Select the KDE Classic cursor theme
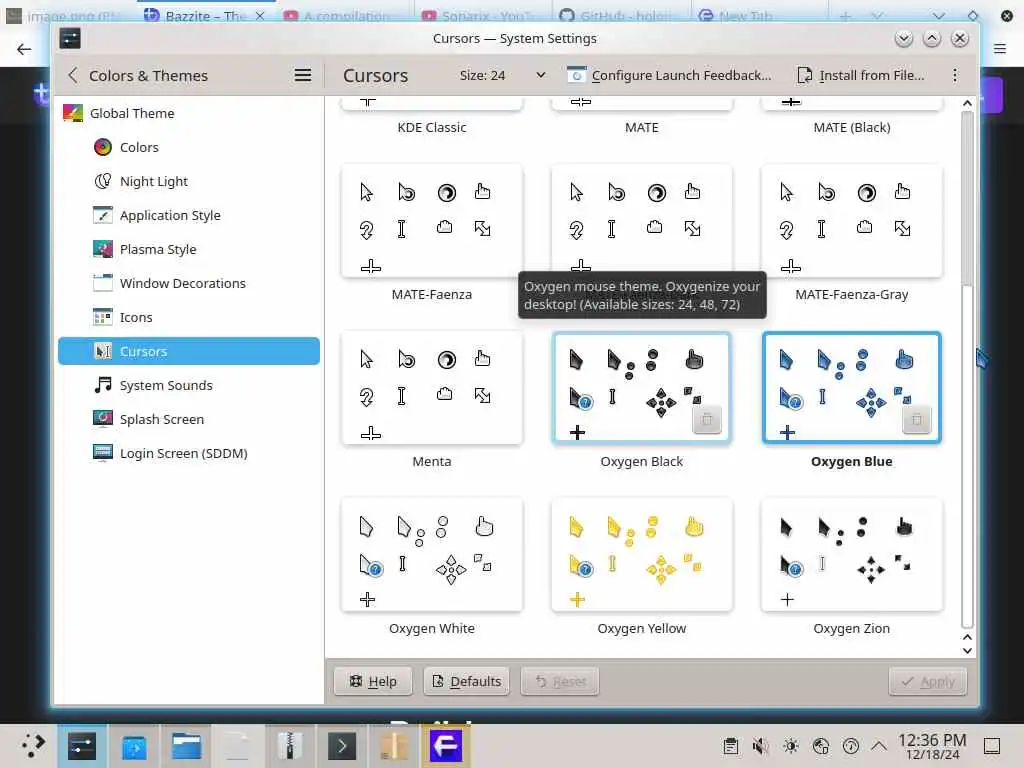Image resolution: width=1024 pixels, height=768 pixels. 432,116
